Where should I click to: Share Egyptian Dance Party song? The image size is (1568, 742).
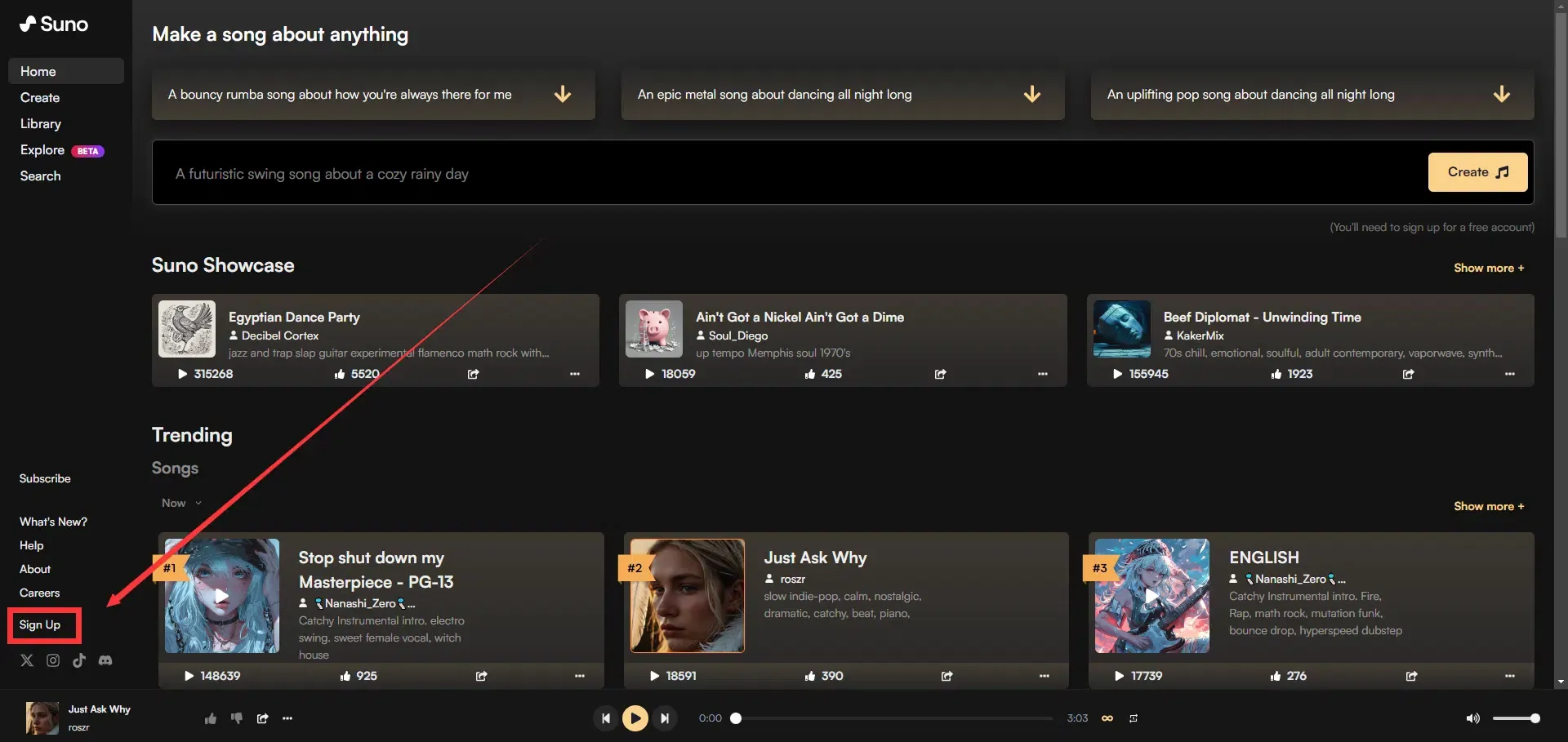coord(473,374)
